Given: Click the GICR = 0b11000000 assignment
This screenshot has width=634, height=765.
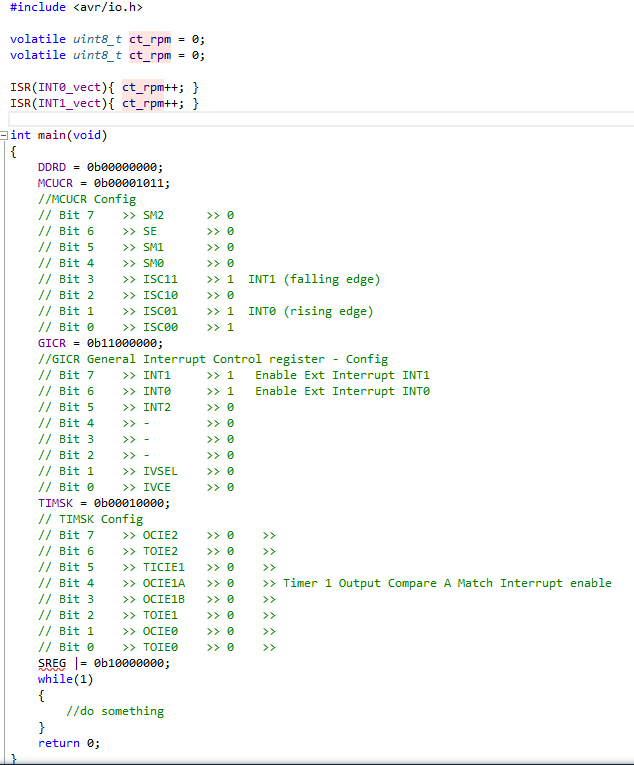Looking at the screenshot, I should (x=100, y=343).
